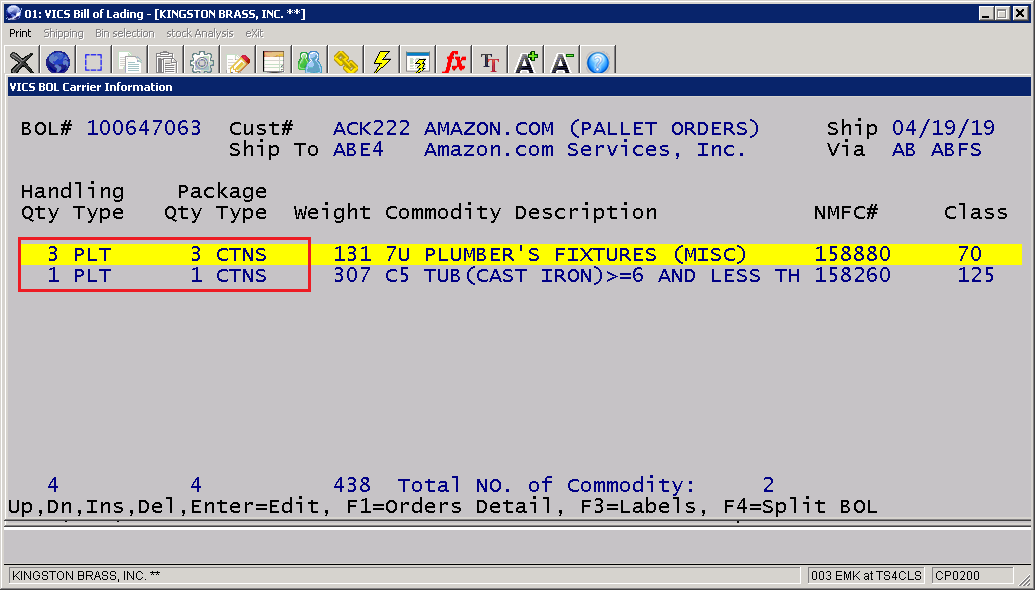Click class value 70 in highlighted row
The height and width of the screenshot is (590, 1035).
pyautogui.click(x=970, y=254)
